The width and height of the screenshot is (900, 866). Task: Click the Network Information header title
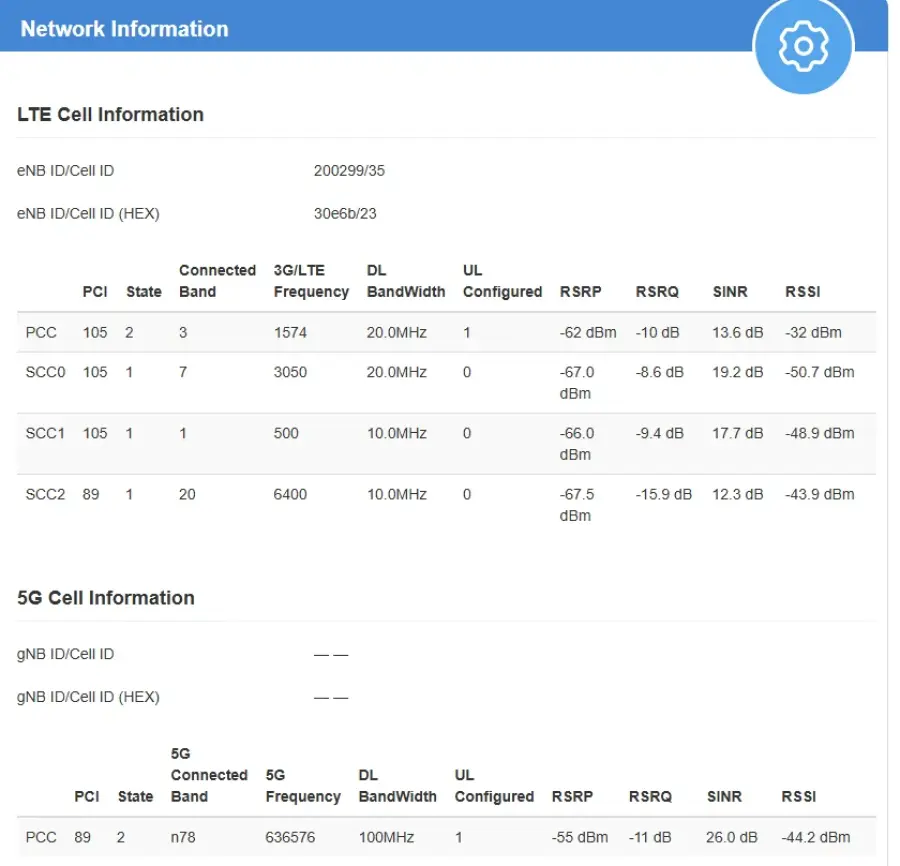(125, 29)
